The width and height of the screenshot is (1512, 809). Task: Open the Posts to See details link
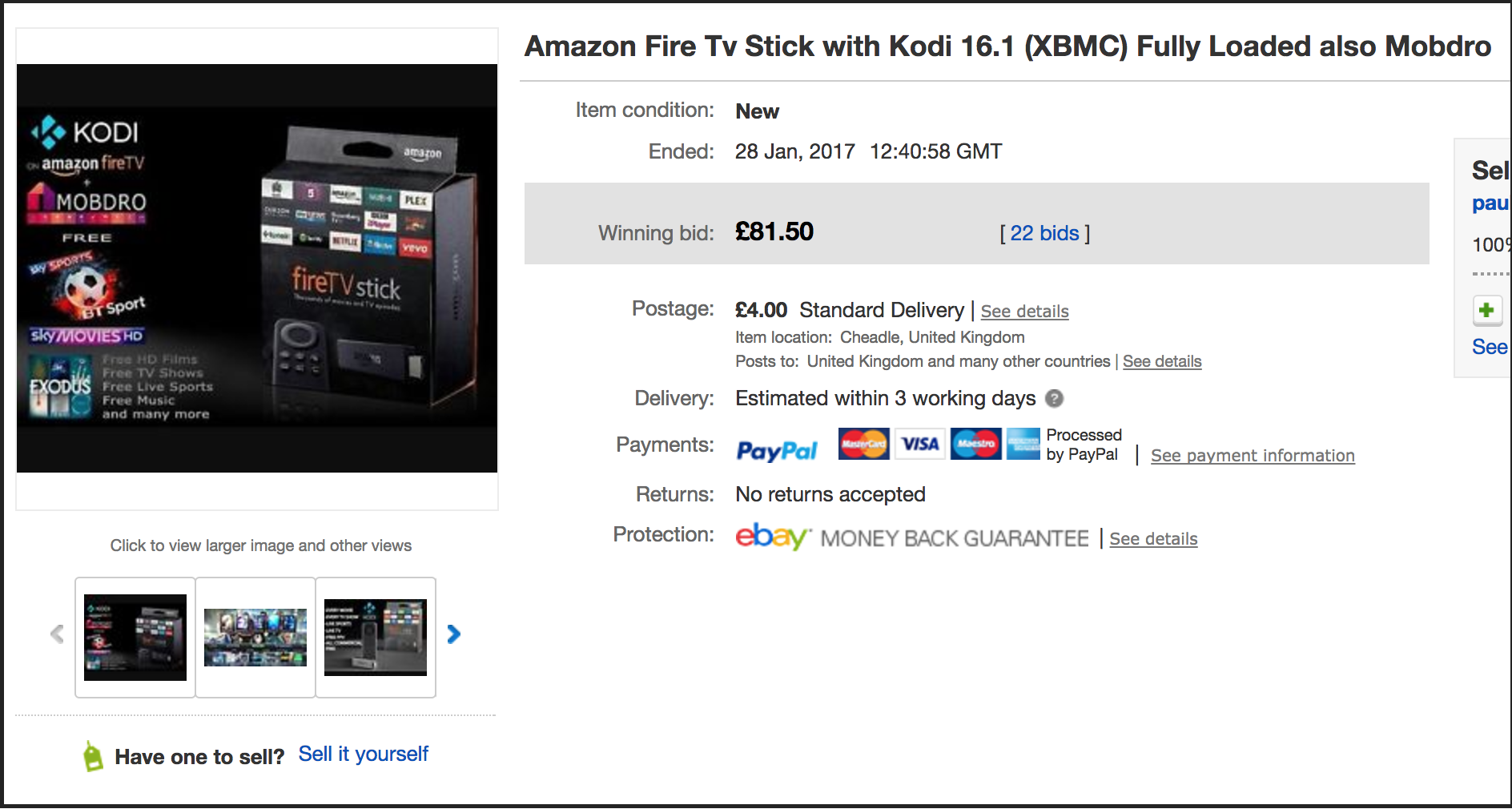(1161, 361)
